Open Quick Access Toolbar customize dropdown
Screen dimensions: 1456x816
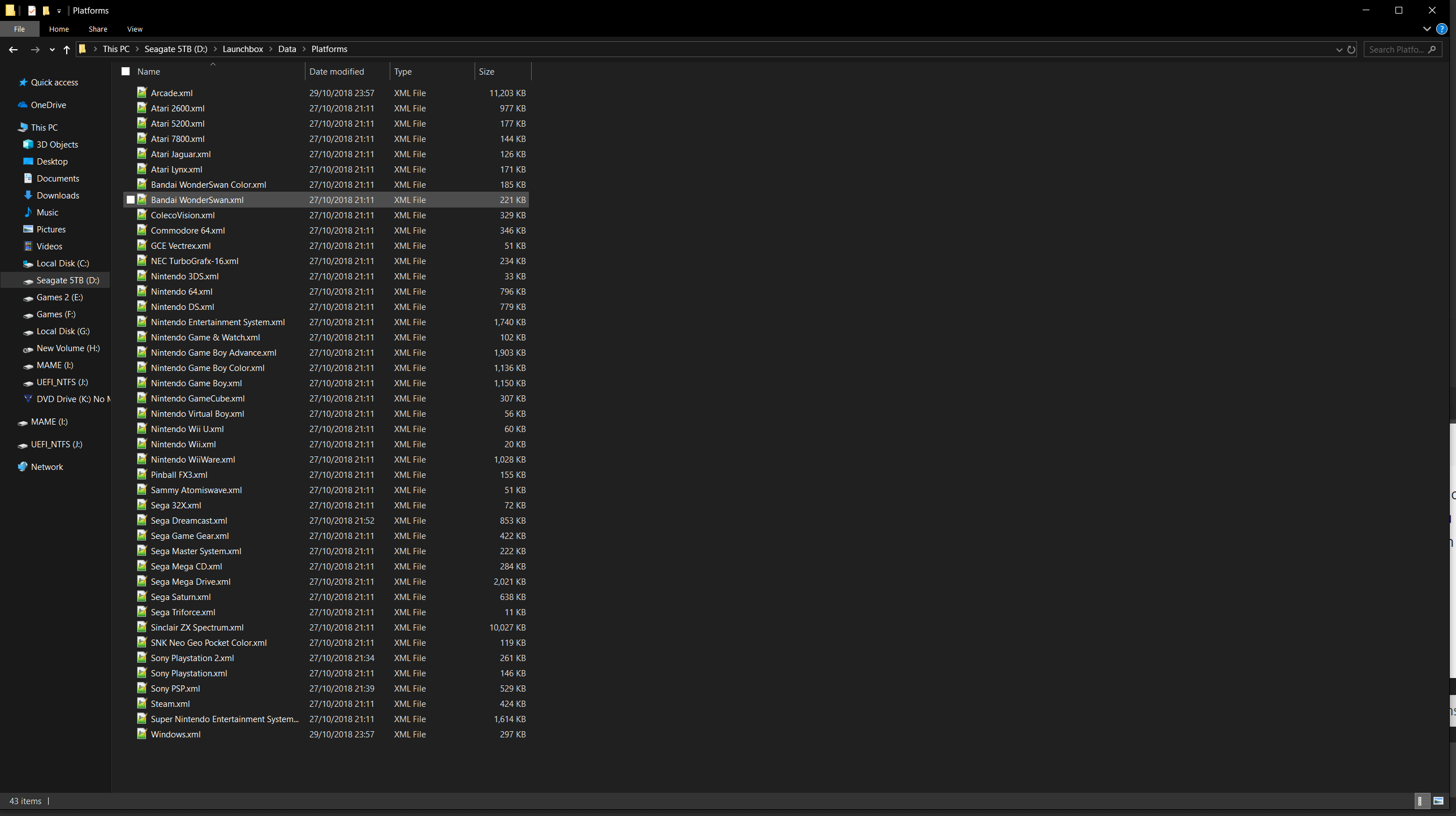click(x=59, y=11)
